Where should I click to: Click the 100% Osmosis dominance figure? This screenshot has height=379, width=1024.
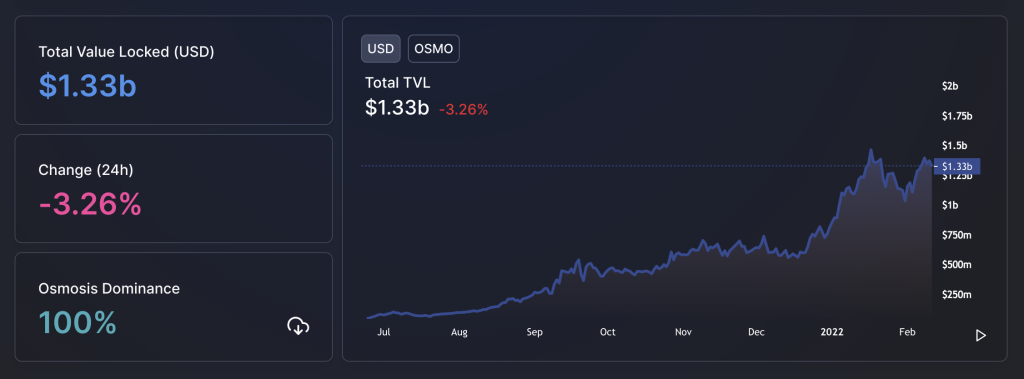pos(78,323)
